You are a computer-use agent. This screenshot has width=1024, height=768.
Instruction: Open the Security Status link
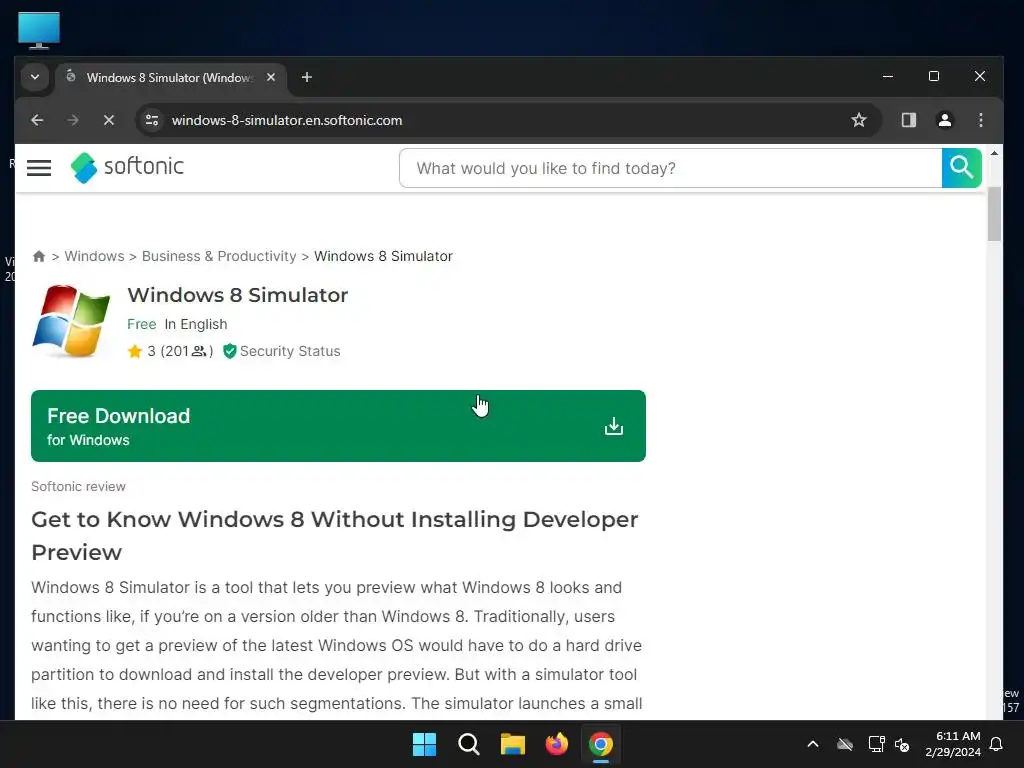click(x=290, y=351)
